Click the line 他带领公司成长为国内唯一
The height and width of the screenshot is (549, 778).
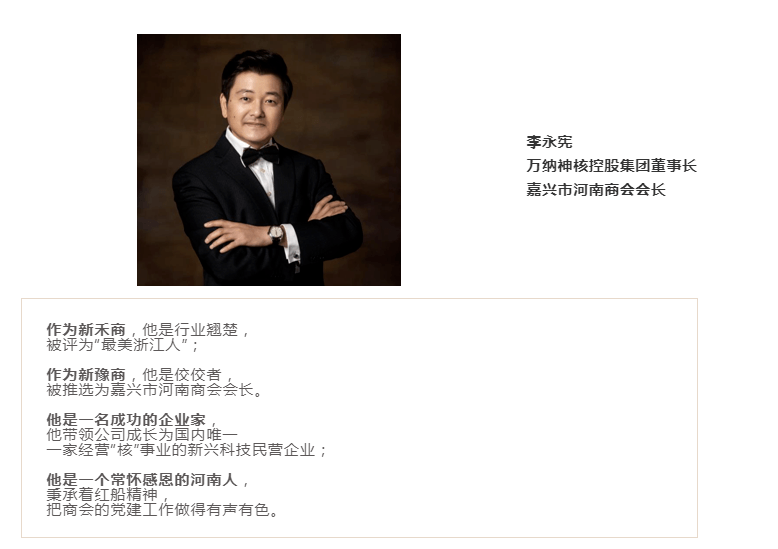click(142, 435)
